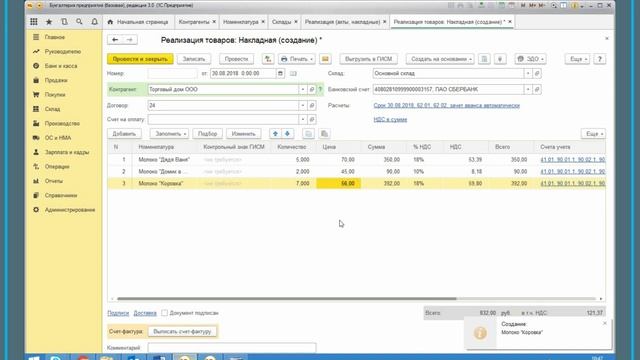Image resolution: width=640 pixels, height=360 pixels.
Task: Expand the Склад field dropdown arrow
Action: coord(528,73)
